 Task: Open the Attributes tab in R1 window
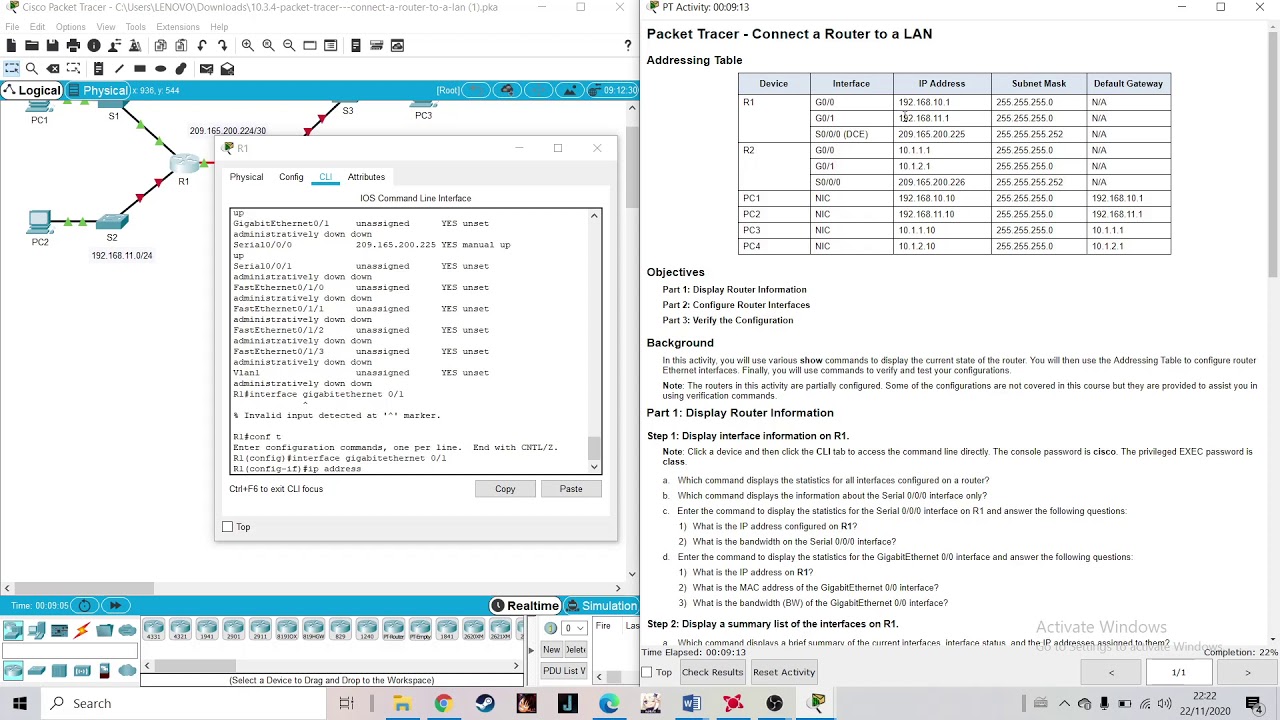[x=366, y=177]
